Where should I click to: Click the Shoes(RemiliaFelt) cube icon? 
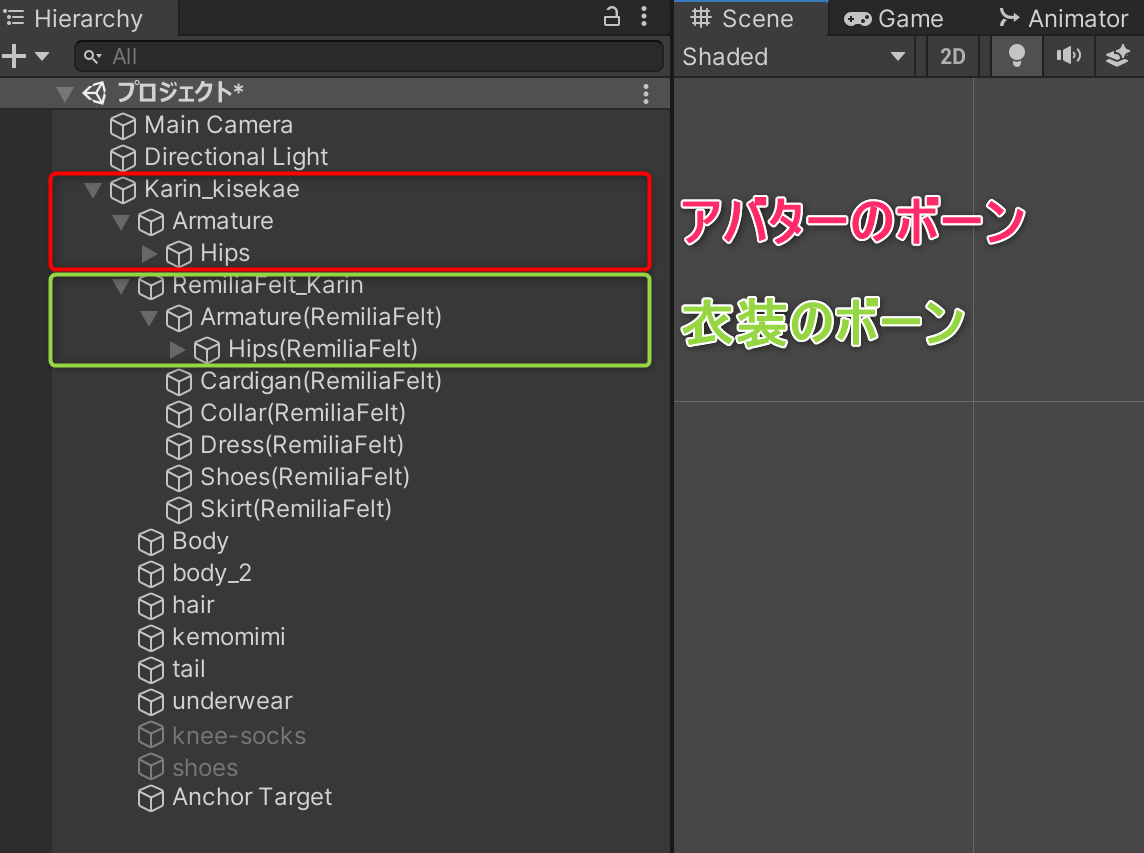(179, 478)
